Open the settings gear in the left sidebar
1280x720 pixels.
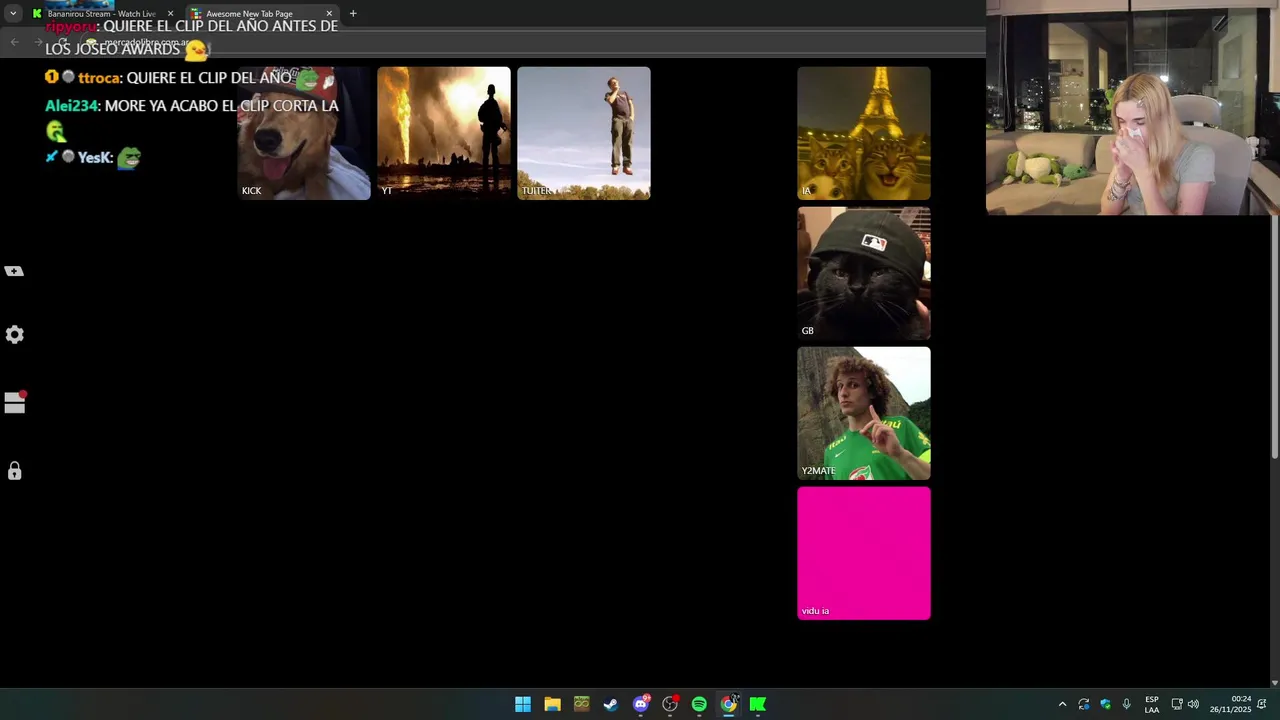(x=14, y=335)
